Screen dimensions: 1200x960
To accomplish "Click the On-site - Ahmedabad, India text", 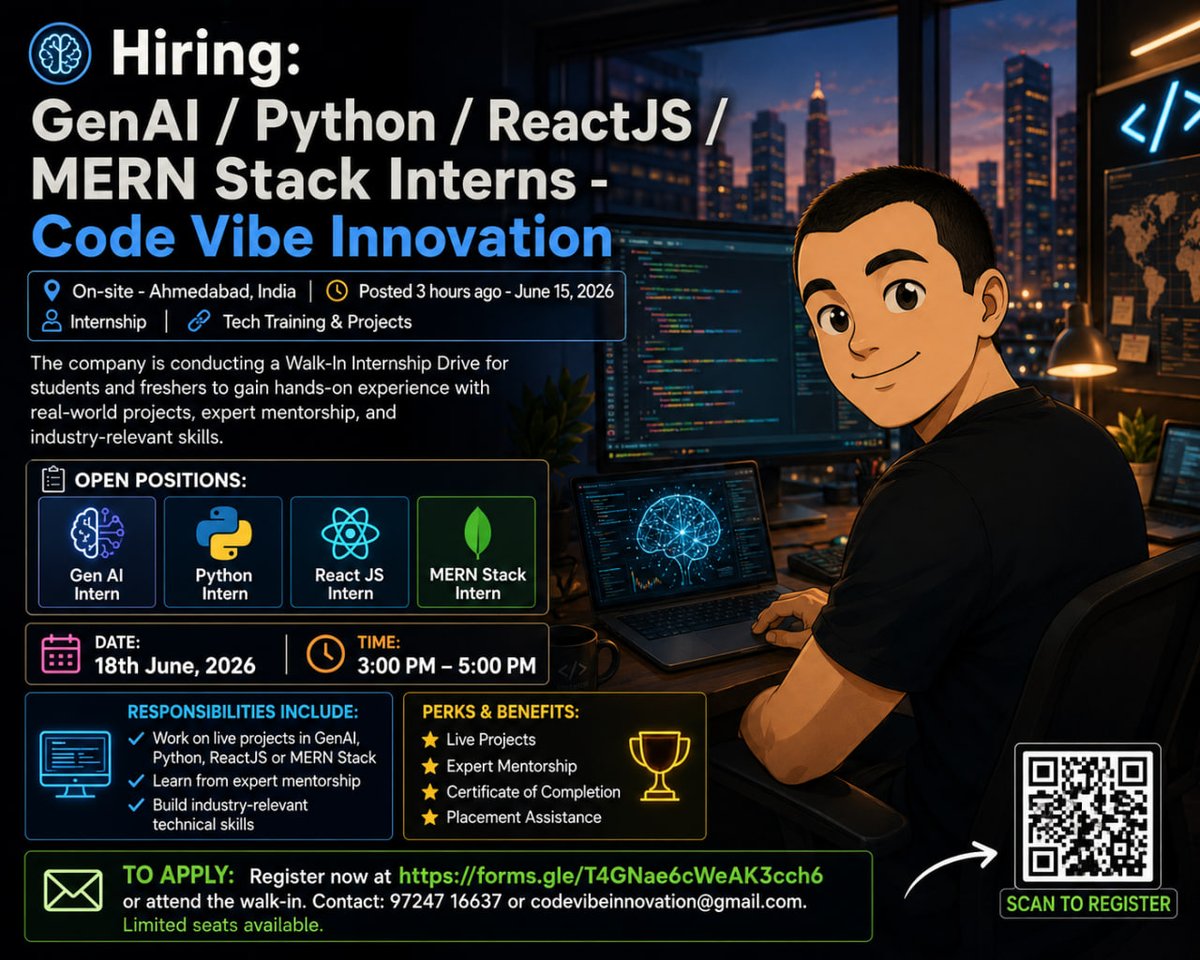I will [x=184, y=292].
